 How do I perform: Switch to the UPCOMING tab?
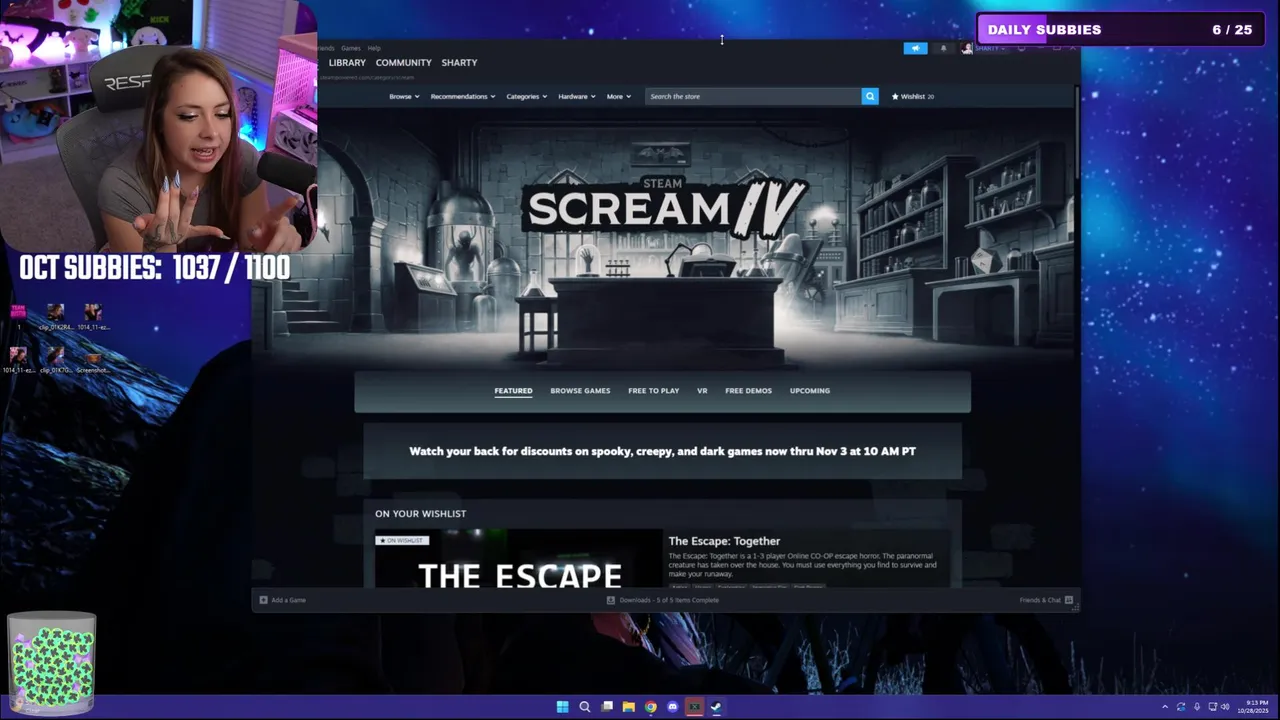click(810, 391)
